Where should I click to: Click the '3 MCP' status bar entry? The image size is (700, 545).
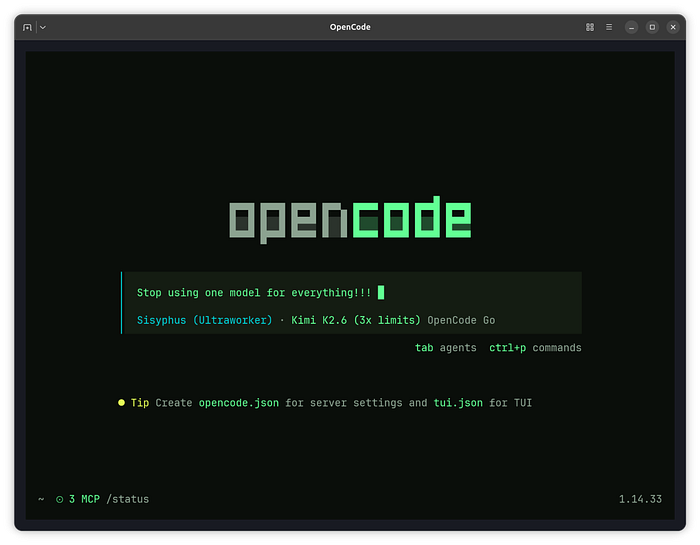[x=84, y=499]
